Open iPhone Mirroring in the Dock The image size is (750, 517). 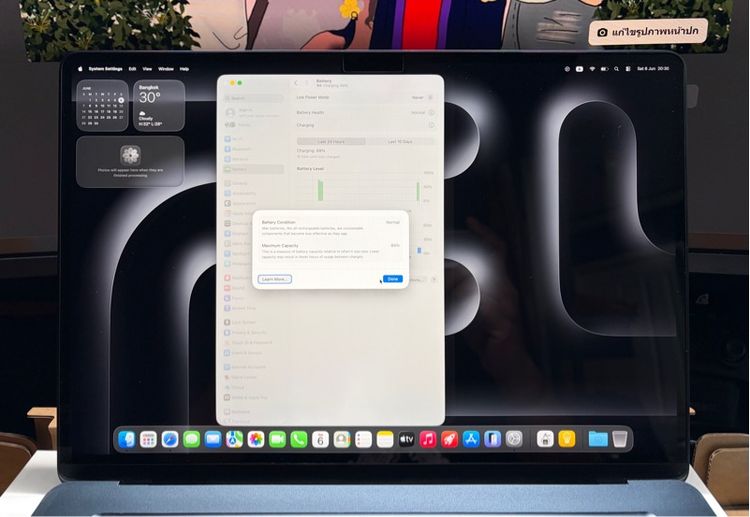493,439
